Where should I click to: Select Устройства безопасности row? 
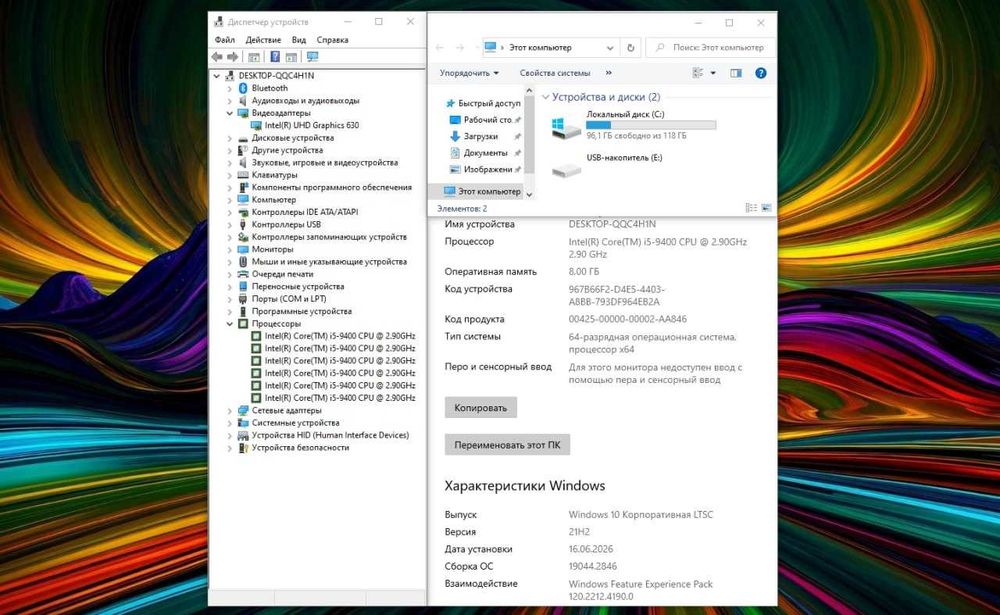pos(300,448)
